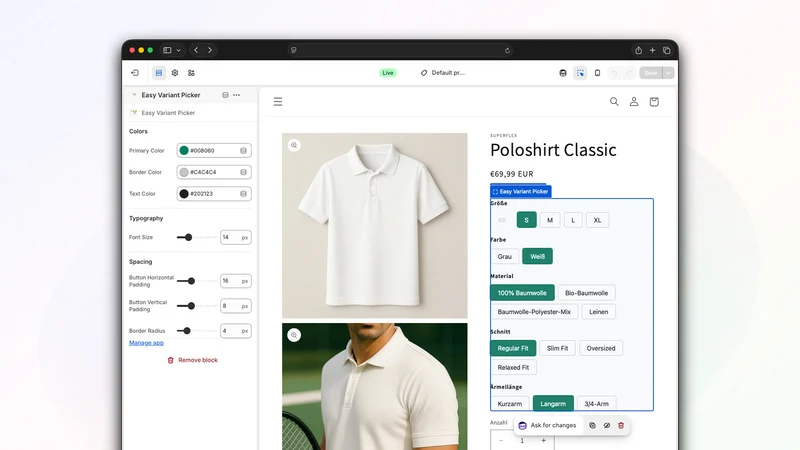Select the Weiß color option
The height and width of the screenshot is (450, 800).
[537, 256]
